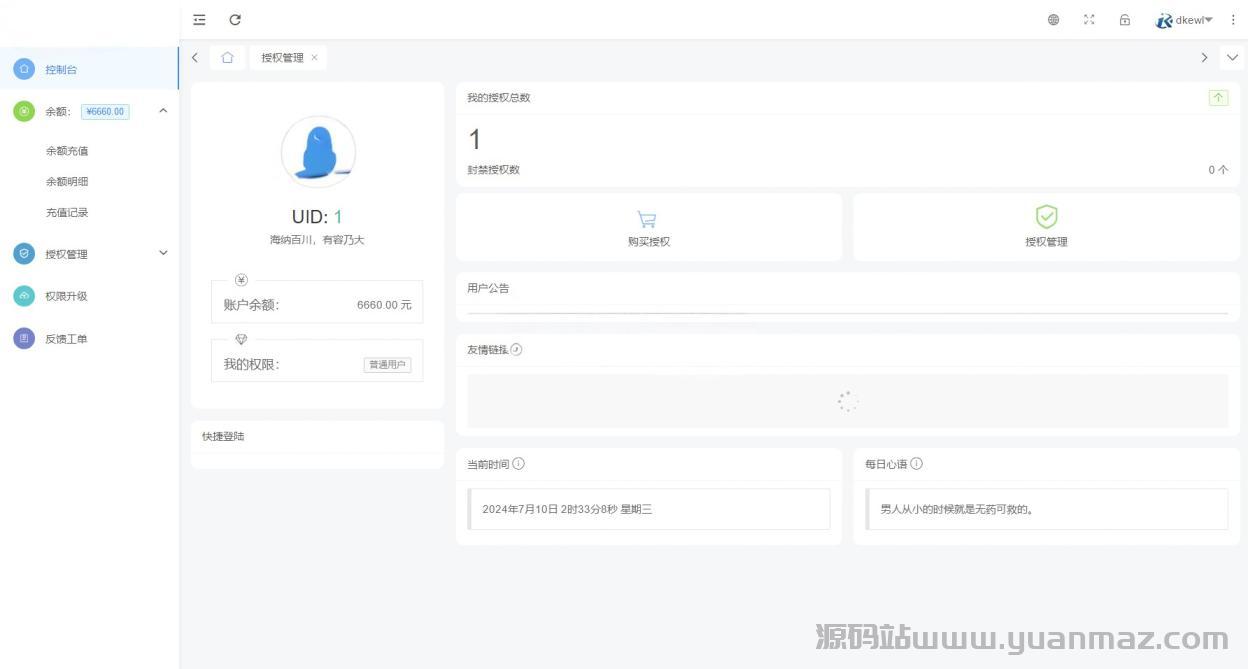Click the refresh icon in top bar
Screen dimensions: 1248x669
point(235,20)
